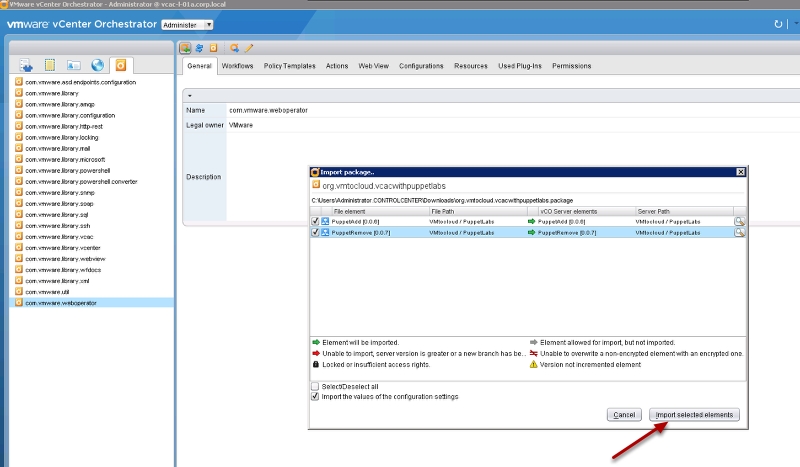This screenshot has width=800, height=467.
Task: Open the Authorizations view tab in the left panel
Action: (73, 65)
